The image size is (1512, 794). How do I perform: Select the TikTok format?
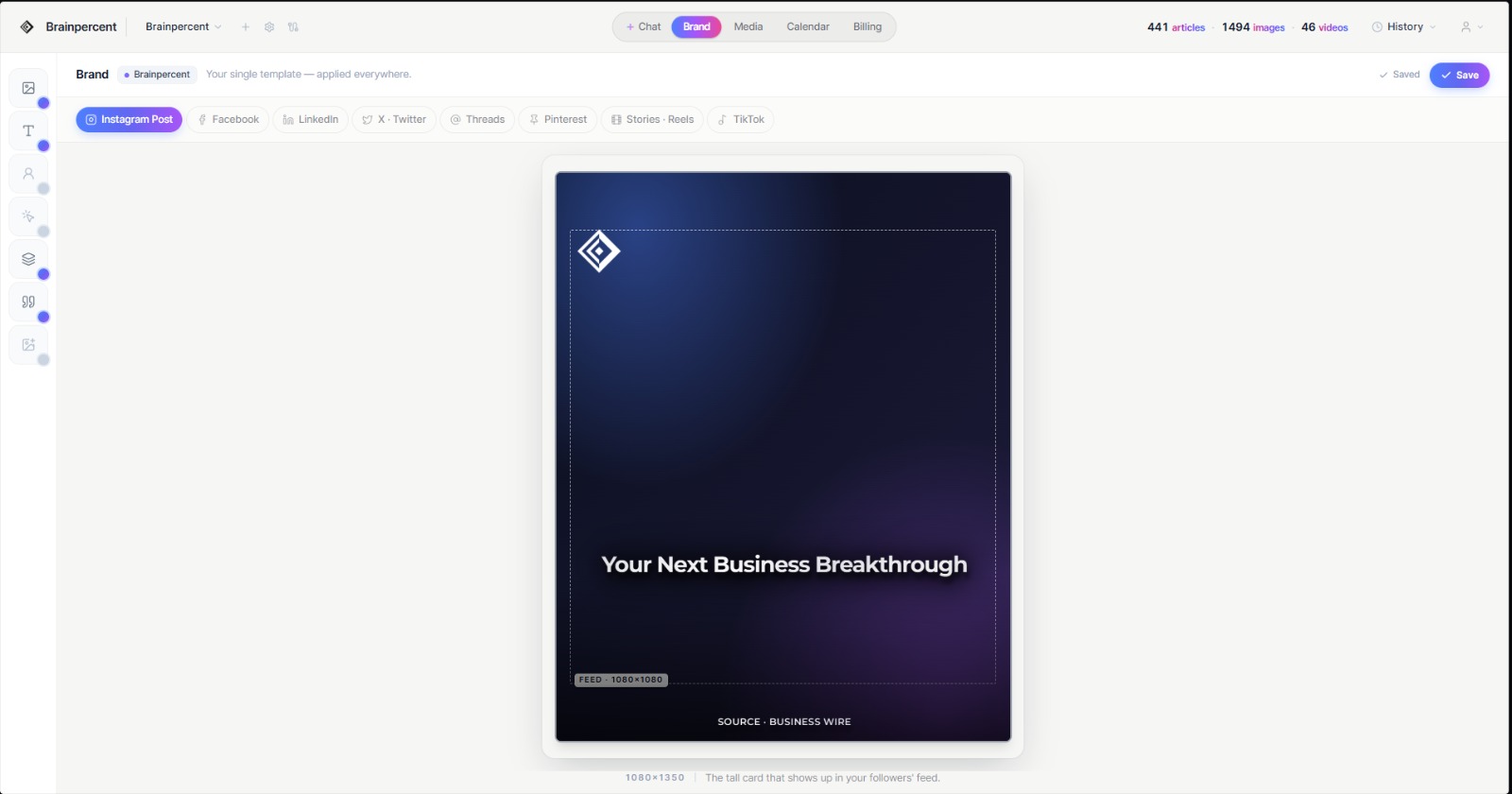pyautogui.click(x=741, y=119)
